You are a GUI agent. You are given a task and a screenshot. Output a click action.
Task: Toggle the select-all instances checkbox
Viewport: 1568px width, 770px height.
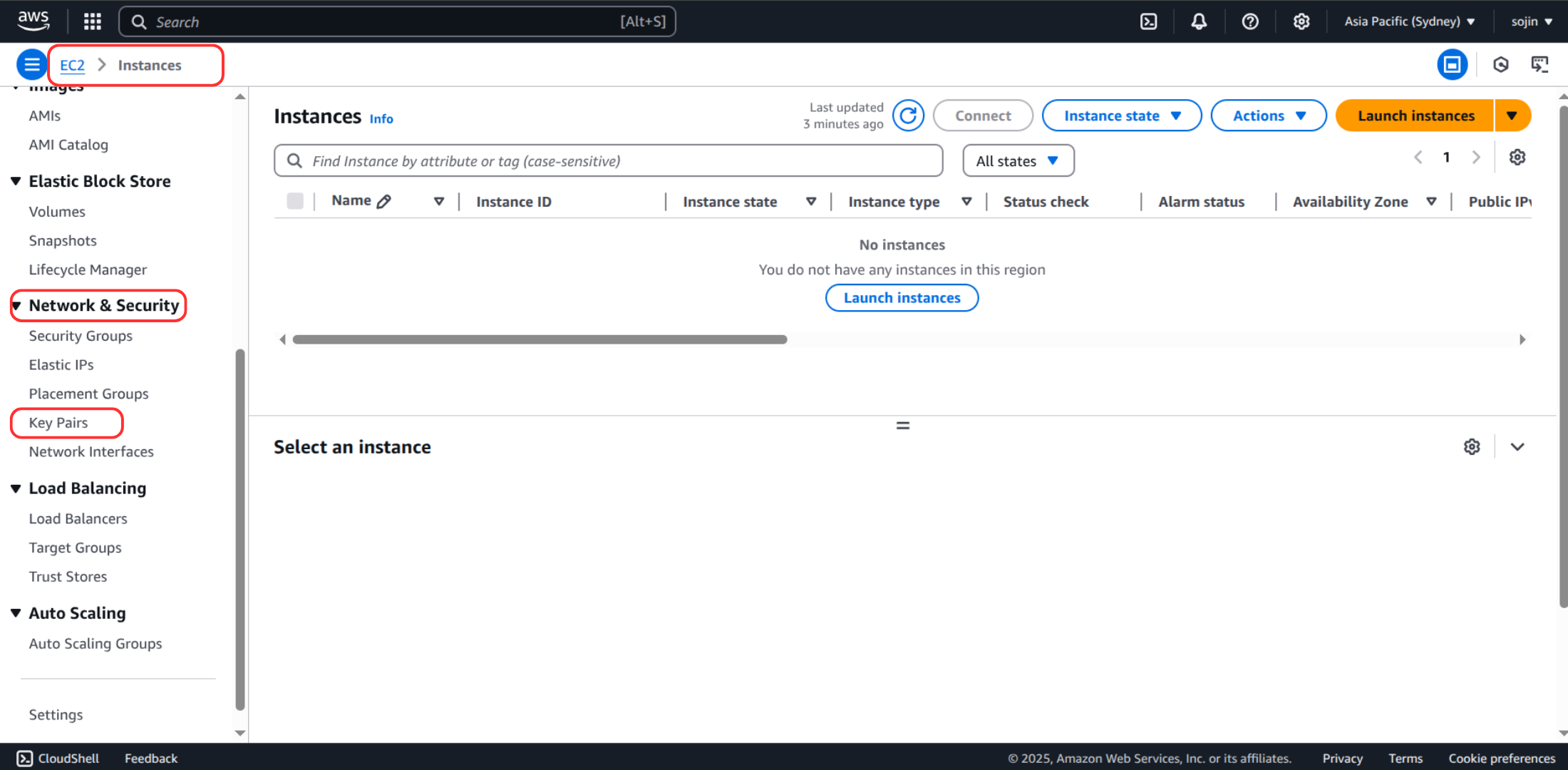(x=295, y=201)
